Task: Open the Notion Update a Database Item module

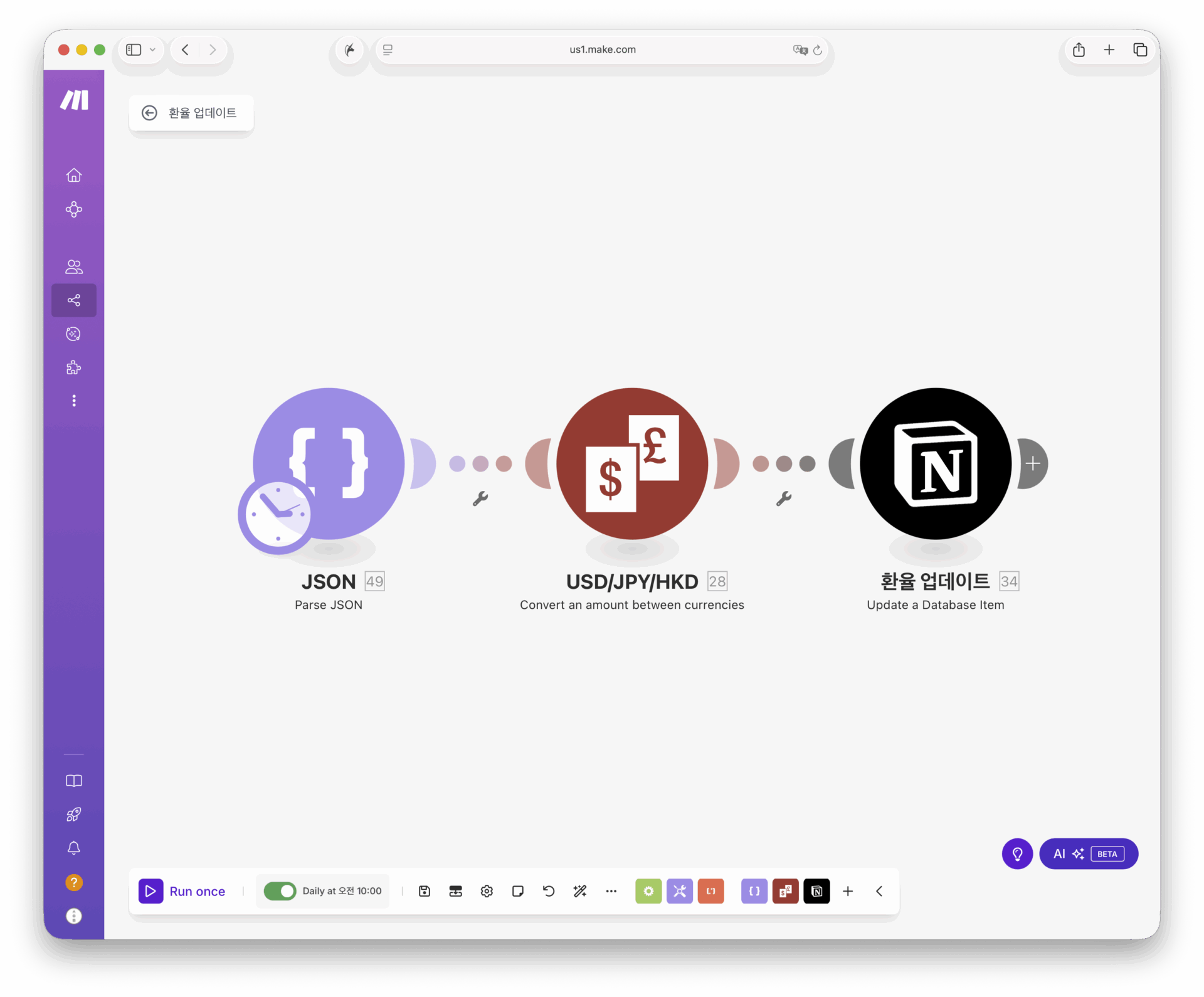Action: [x=936, y=463]
